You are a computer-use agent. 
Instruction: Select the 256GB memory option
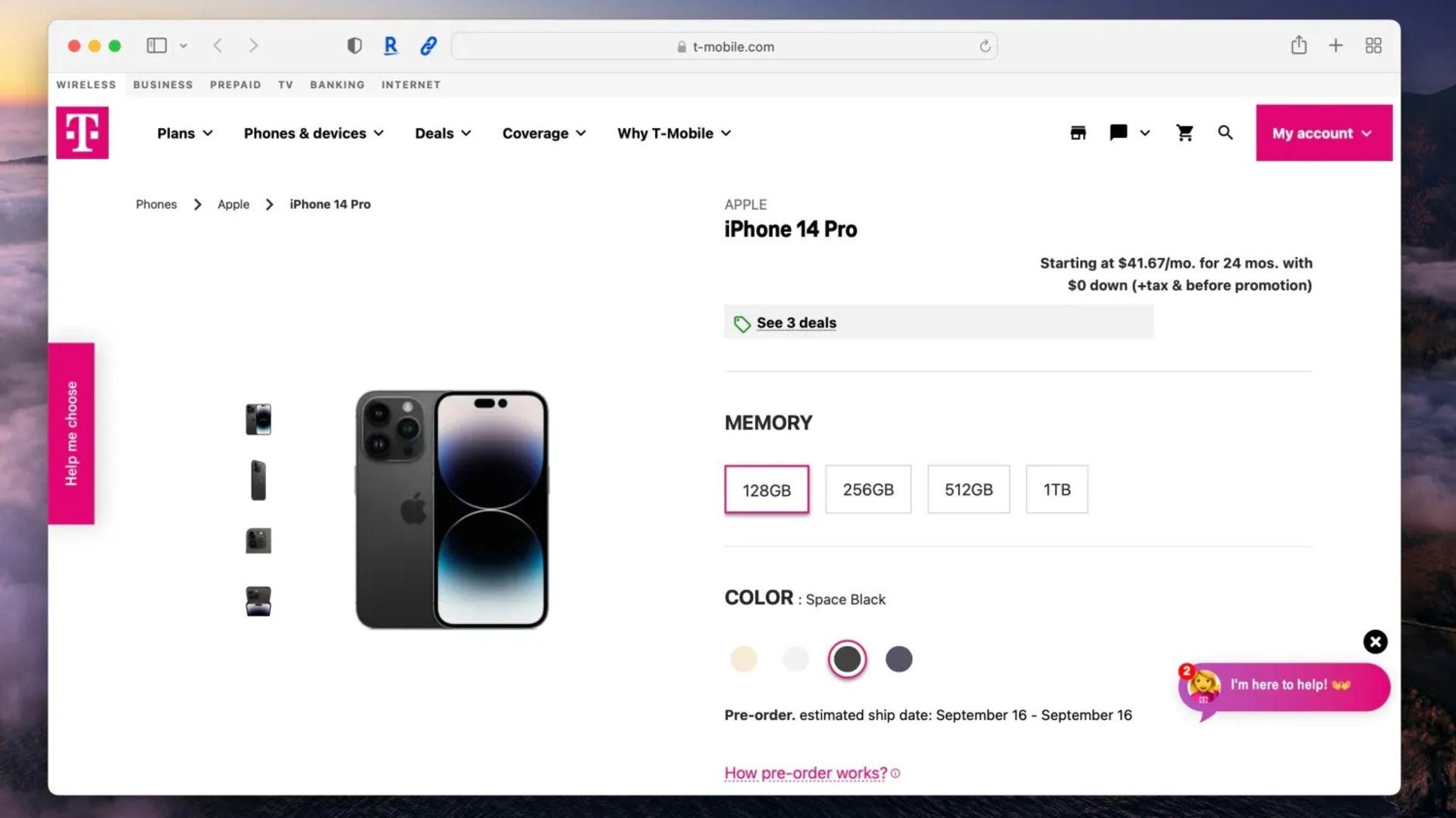tap(868, 489)
